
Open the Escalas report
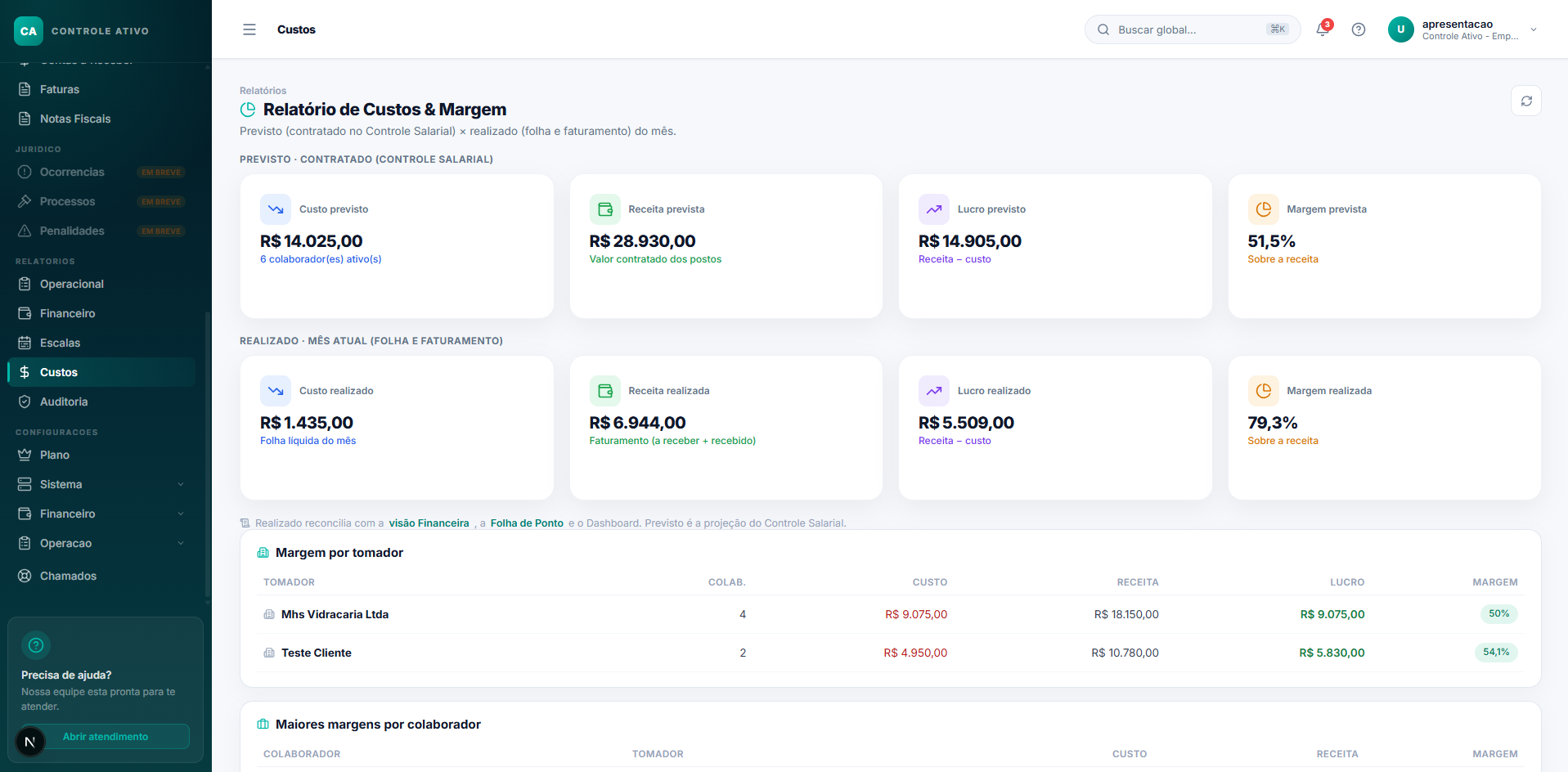(x=101, y=343)
